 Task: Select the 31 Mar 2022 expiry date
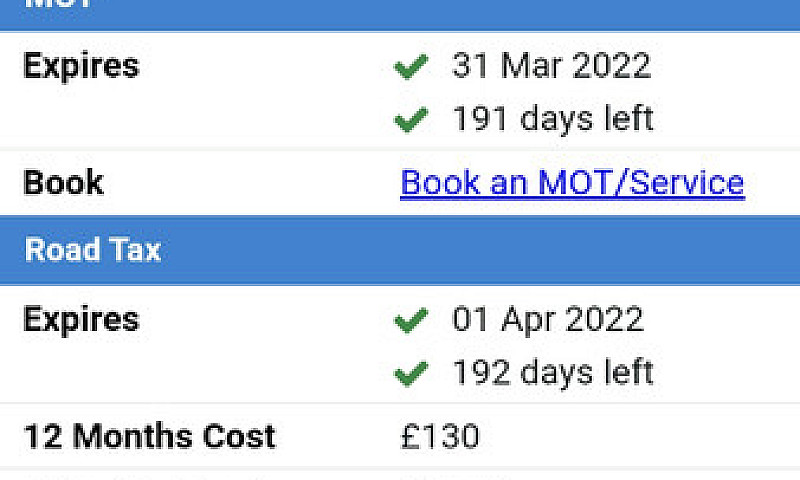point(551,66)
